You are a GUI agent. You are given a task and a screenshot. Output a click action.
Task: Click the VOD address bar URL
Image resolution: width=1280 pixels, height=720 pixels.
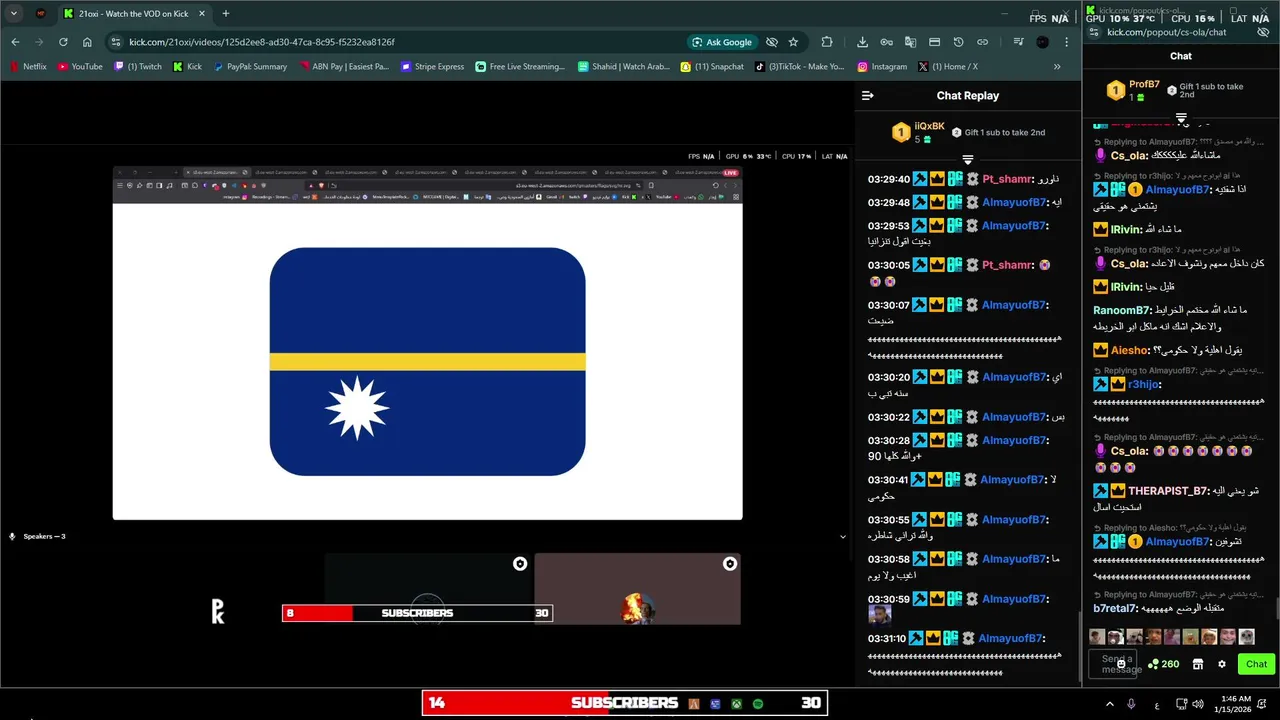tap(262, 42)
